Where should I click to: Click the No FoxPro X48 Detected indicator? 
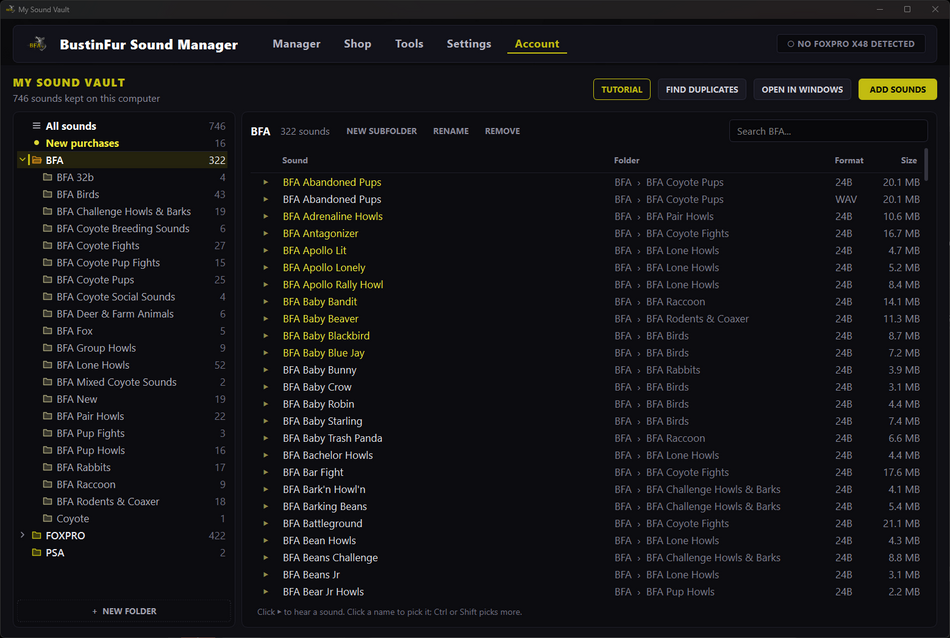point(851,44)
